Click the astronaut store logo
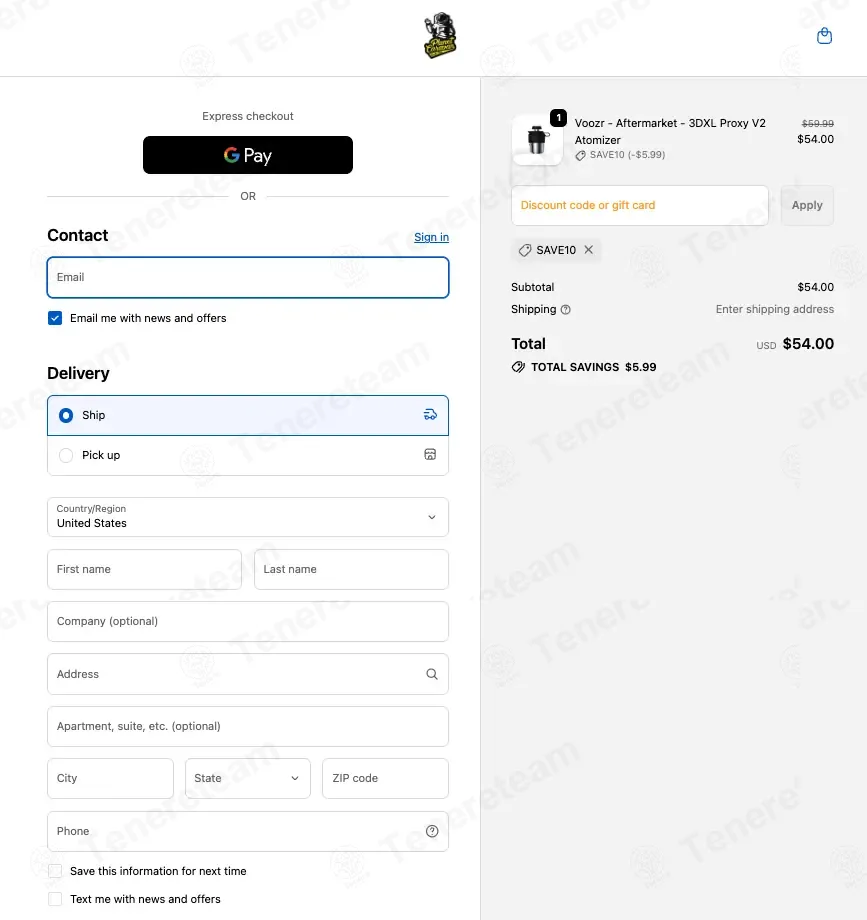 click(440, 35)
